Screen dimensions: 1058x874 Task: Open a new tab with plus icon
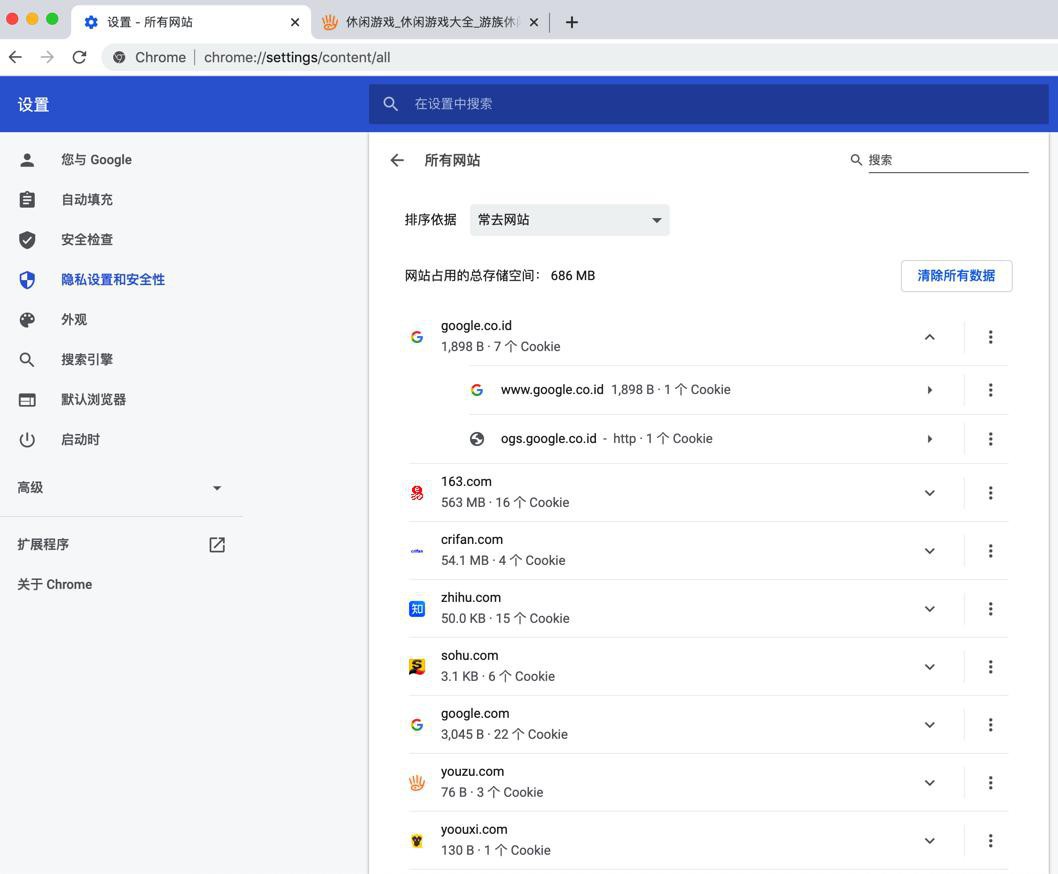coord(572,22)
